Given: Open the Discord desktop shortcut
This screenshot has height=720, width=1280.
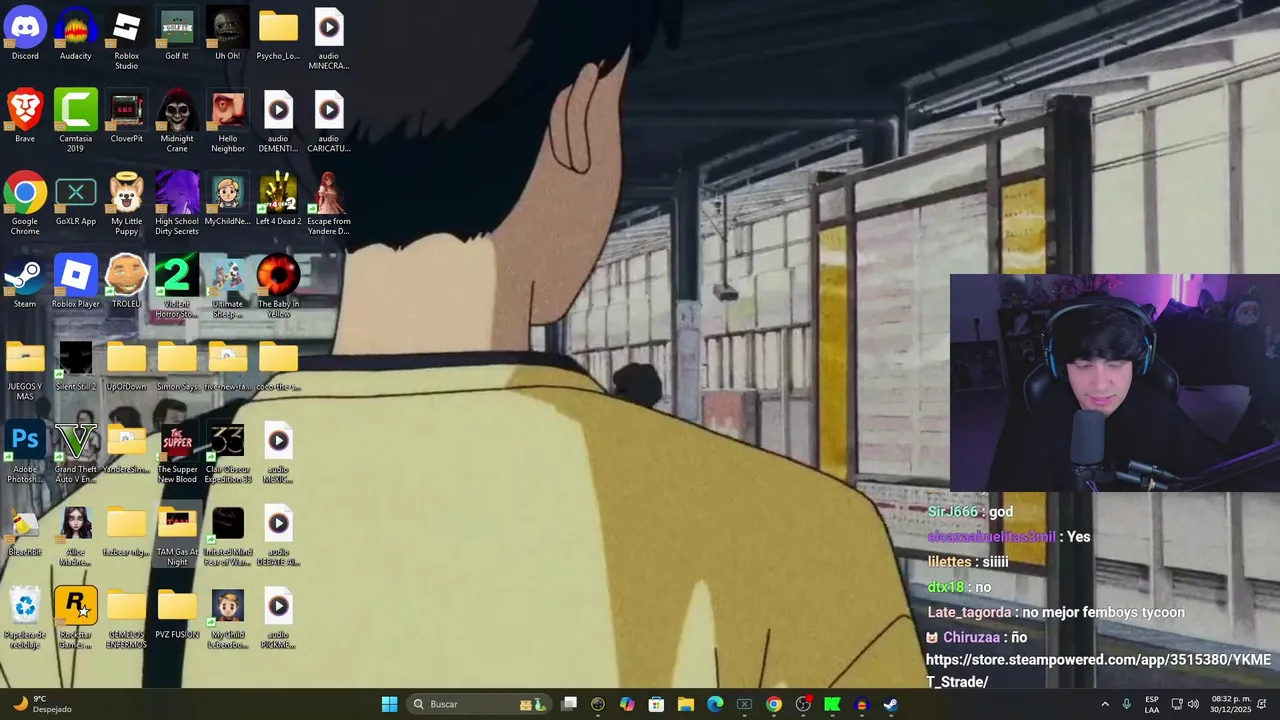Looking at the screenshot, I should pos(25,34).
